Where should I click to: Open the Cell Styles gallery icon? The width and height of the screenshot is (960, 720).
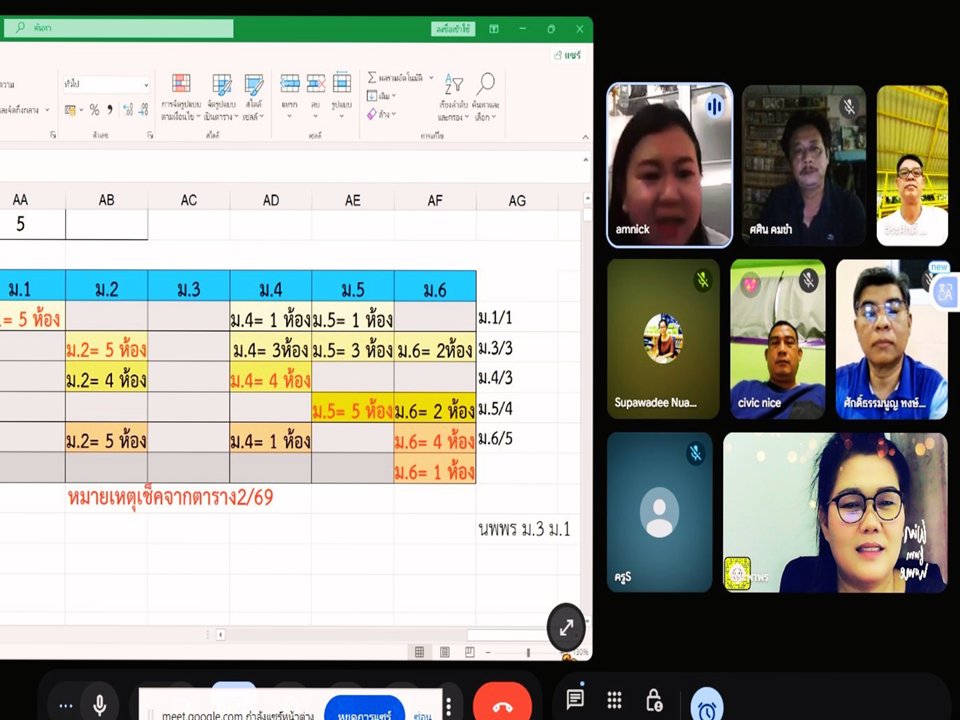[x=253, y=84]
